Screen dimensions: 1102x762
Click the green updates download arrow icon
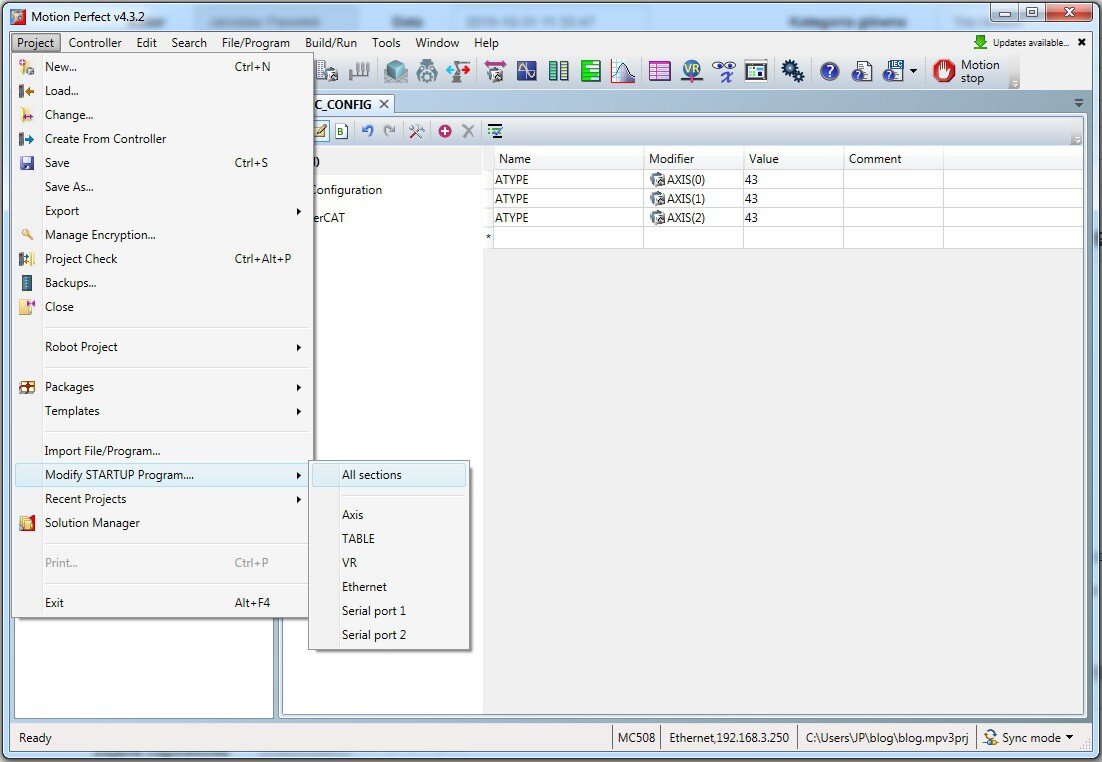pos(980,42)
